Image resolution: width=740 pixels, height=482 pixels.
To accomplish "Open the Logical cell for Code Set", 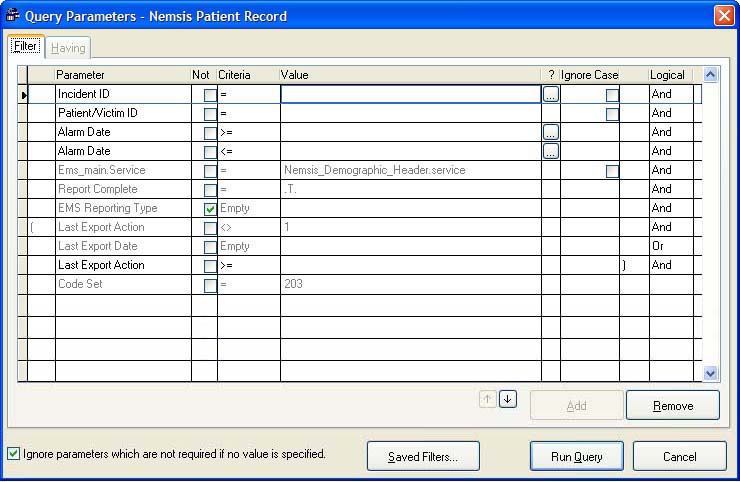I will (671, 284).
